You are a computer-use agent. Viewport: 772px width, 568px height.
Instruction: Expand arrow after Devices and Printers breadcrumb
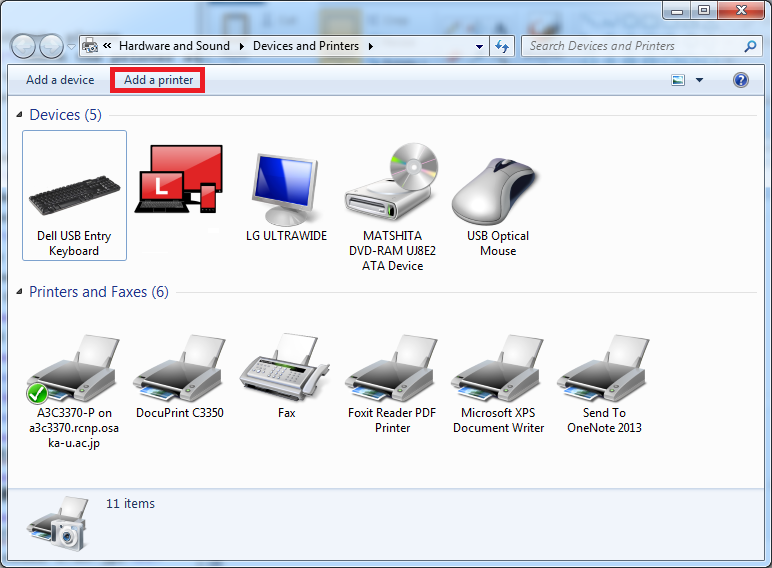[x=371, y=46]
